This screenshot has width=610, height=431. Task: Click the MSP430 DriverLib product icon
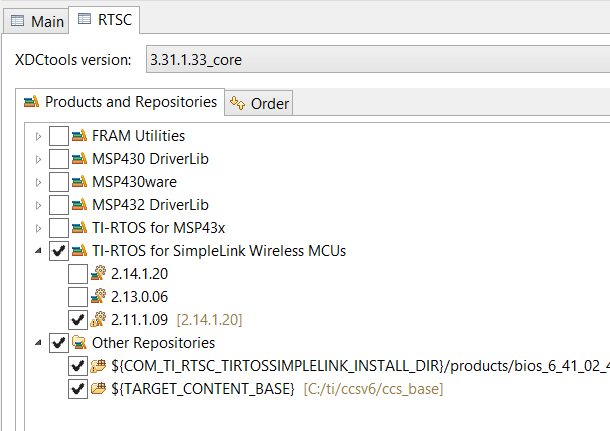pos(80,159)
